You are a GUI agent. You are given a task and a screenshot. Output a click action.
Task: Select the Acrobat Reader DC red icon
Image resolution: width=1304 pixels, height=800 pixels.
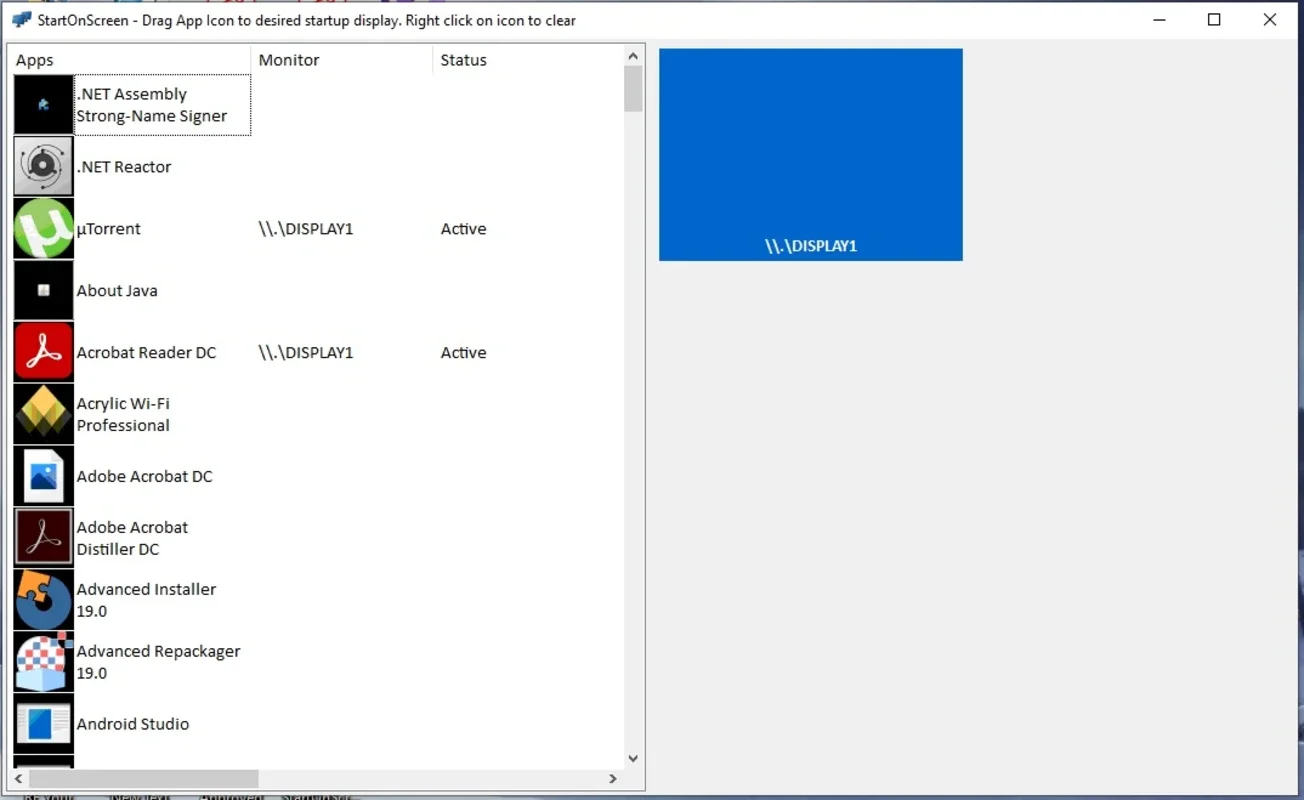(44, 353)
